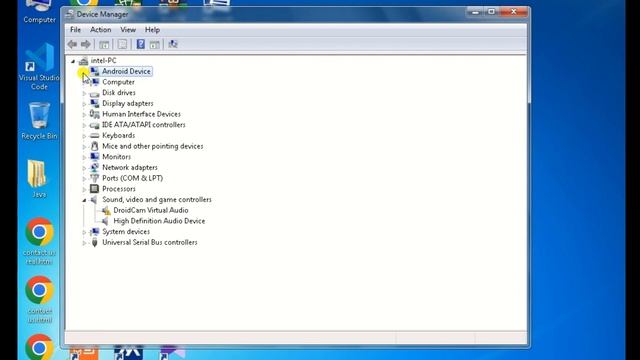Screen dimensions: 640x360
Task: Open Visual Studio Code desktop shortcut
Action: [x=39, y=66]
